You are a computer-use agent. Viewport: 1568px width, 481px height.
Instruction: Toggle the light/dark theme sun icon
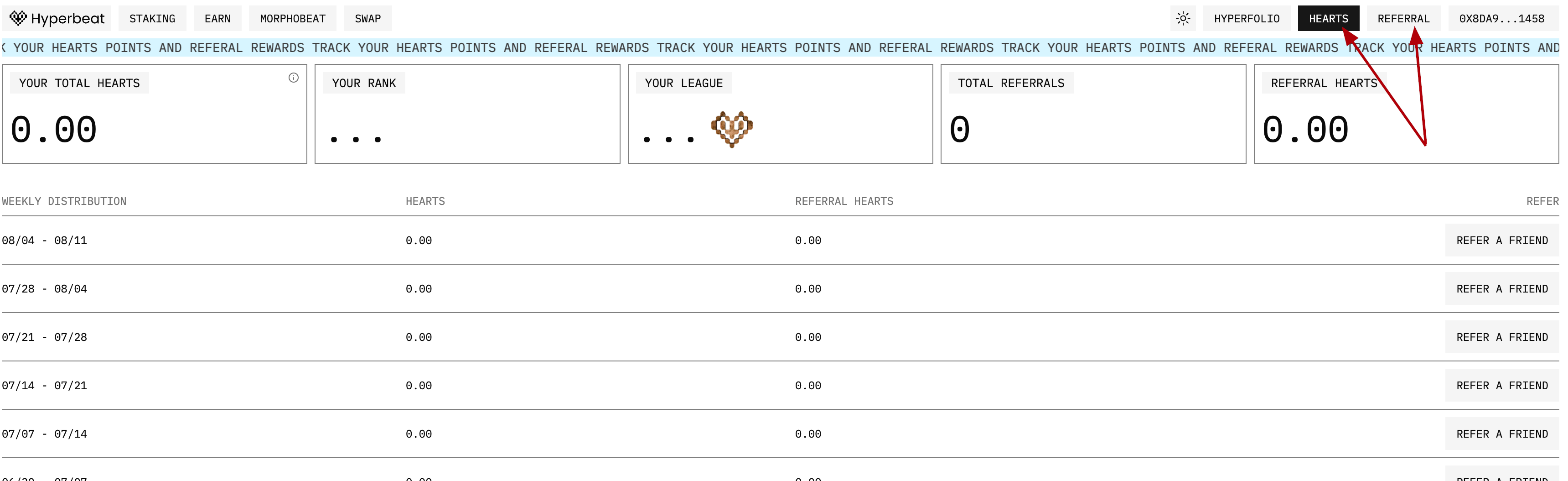tap(1182, 19)
